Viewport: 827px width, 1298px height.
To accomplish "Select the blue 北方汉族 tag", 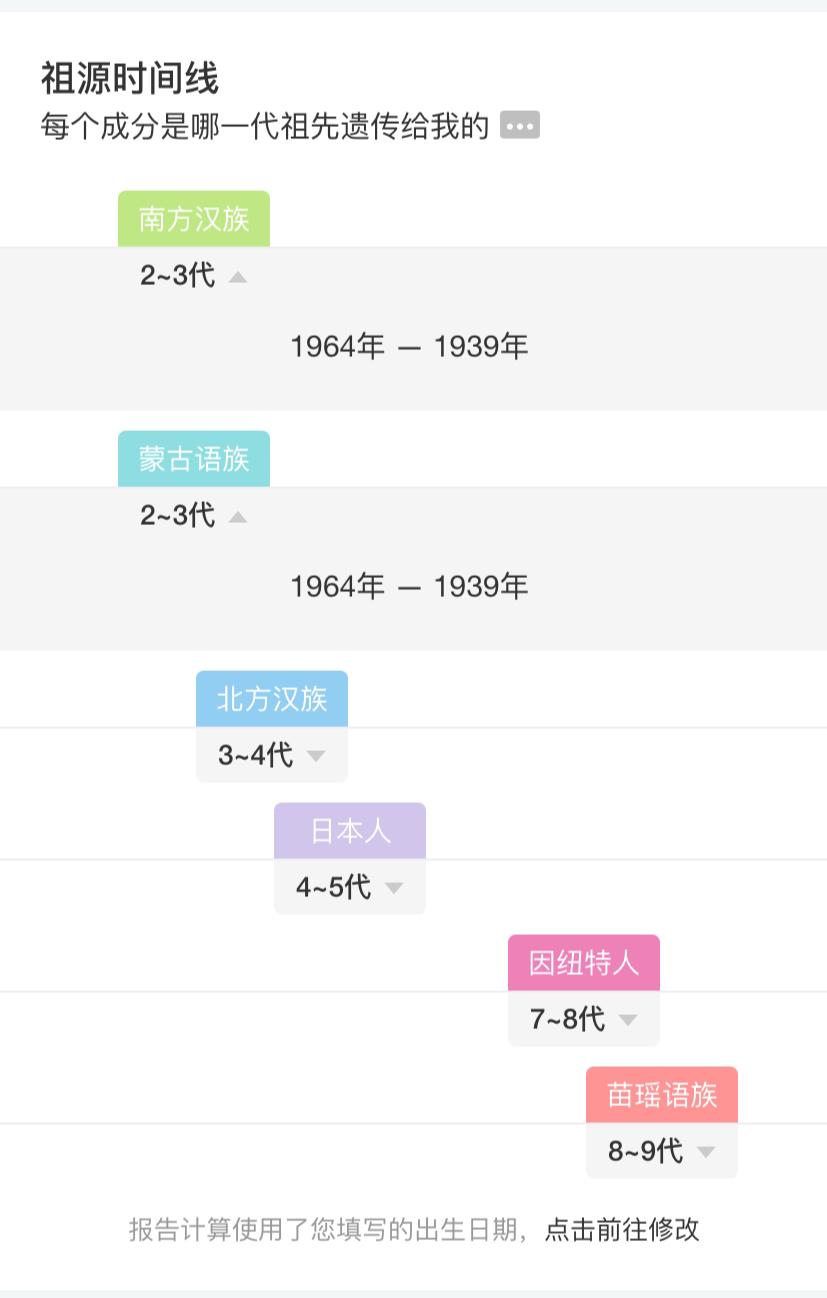I will (272, 699).
